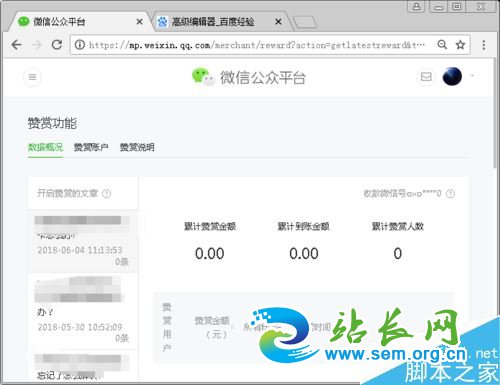Open the 赞赏说明 tab
The height and width of the screenshot is (385, 500).
coord(137,147)
